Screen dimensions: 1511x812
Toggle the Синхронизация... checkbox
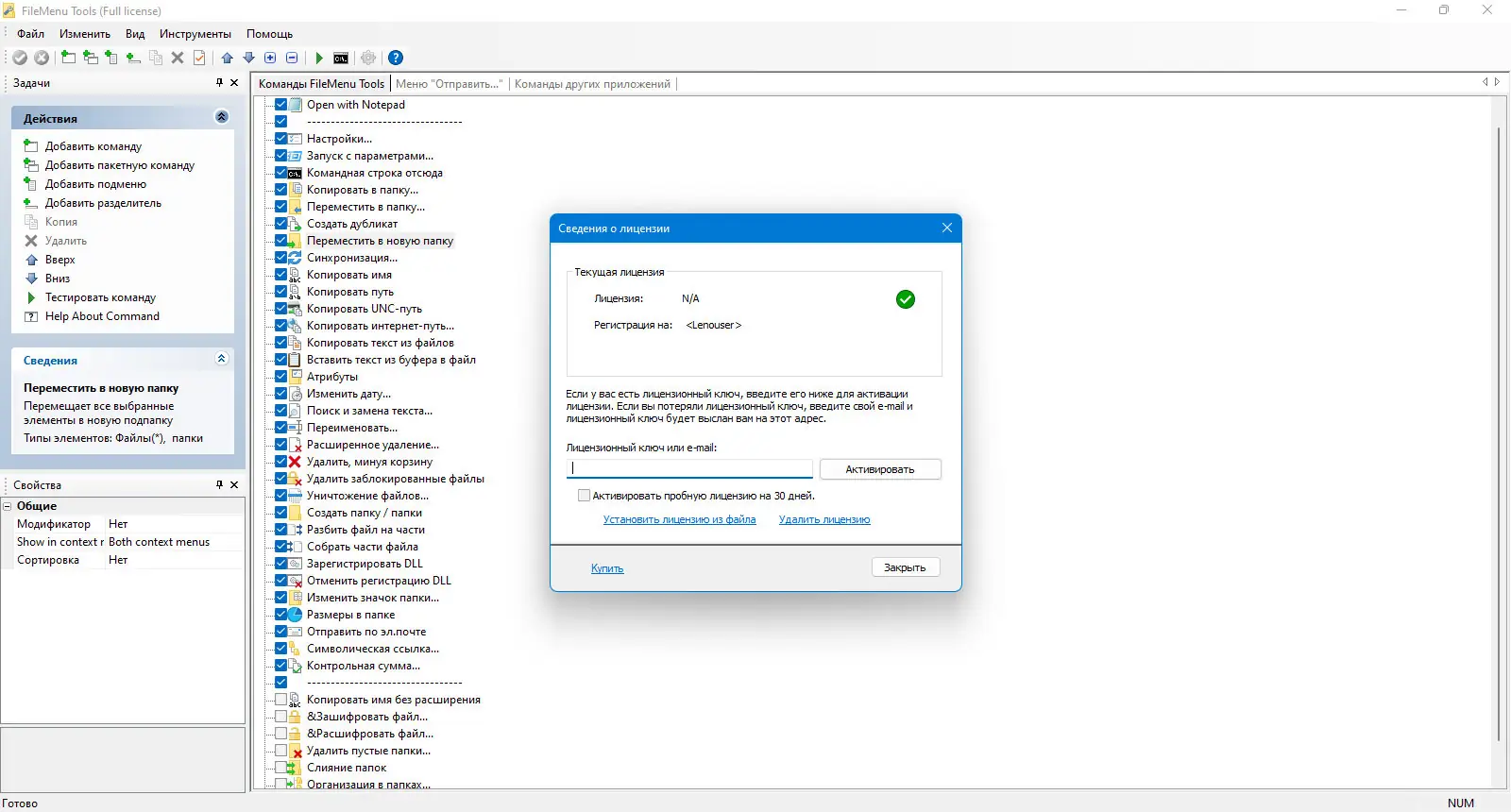point(280,258)
